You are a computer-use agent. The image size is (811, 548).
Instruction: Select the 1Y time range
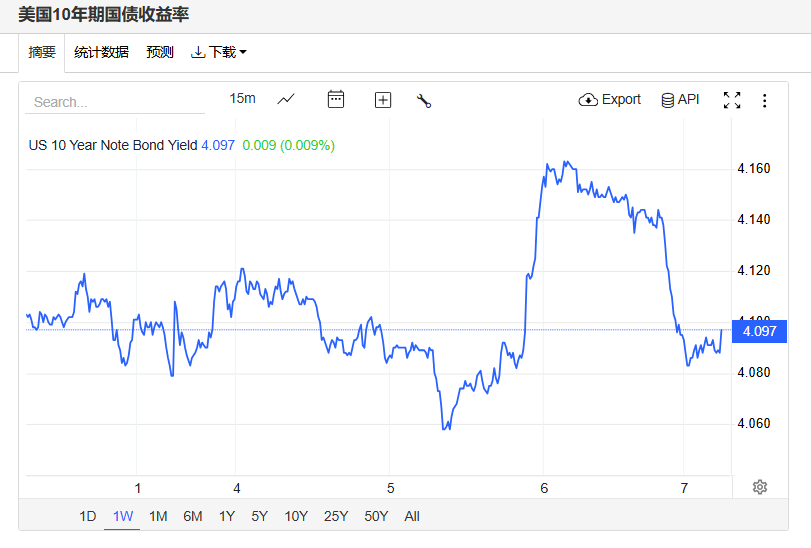pyautogui.click(x=227, y=516)
